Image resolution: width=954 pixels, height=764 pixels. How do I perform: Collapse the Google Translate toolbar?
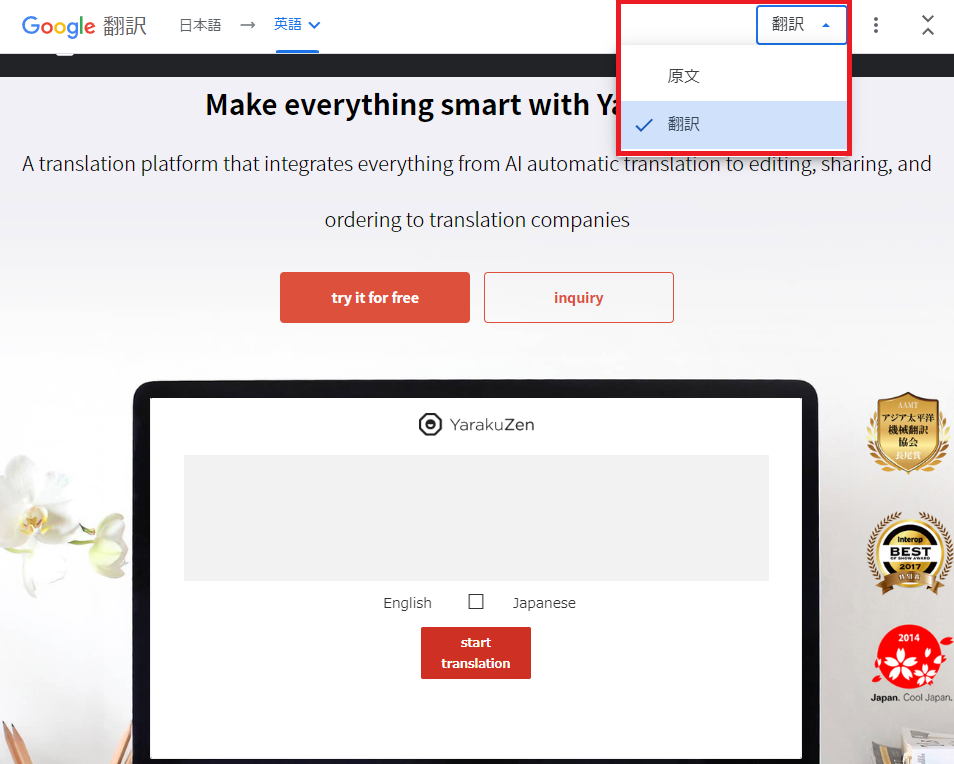[x=927, y=25]
